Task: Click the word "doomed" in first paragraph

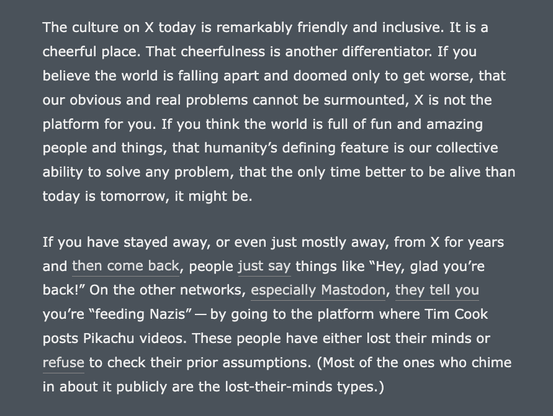Action: pyautogui.click(x=320, y=76)
